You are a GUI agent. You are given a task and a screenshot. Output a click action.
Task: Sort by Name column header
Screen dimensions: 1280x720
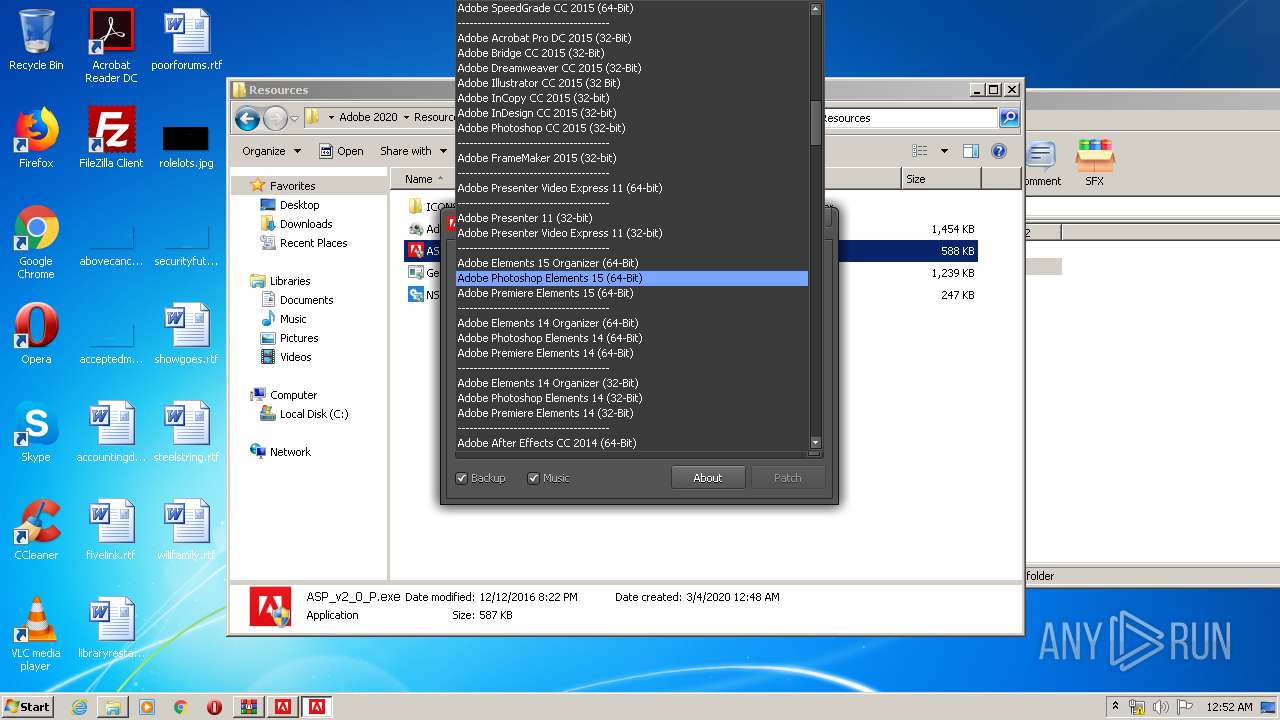pos(421,179)
